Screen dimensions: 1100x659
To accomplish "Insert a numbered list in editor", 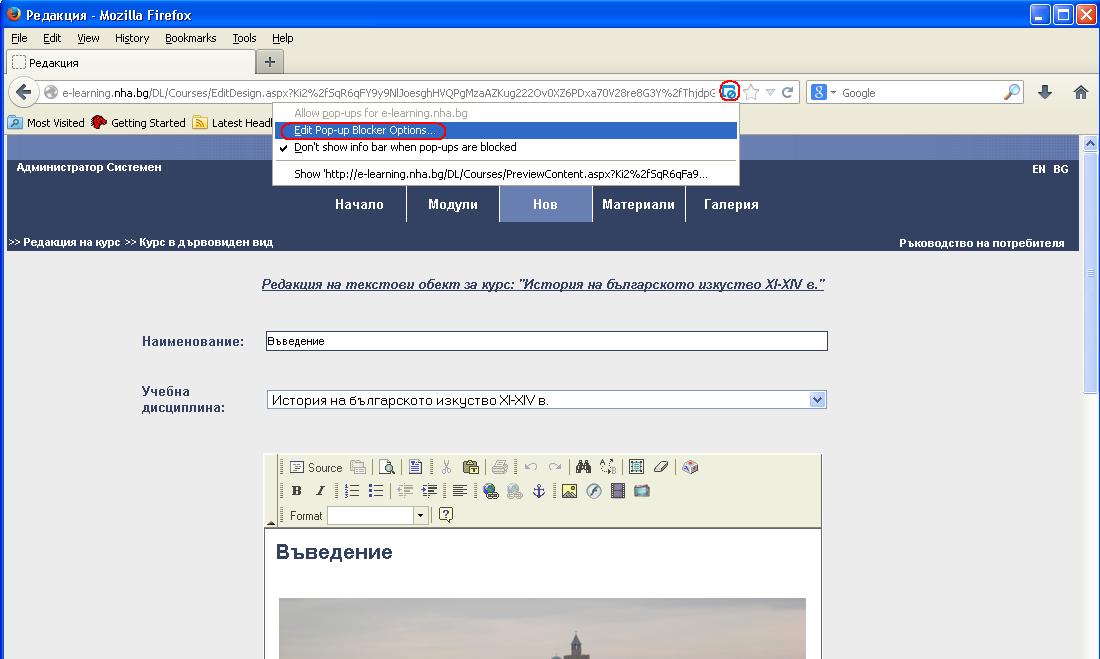I will click(x=352, y=491).
